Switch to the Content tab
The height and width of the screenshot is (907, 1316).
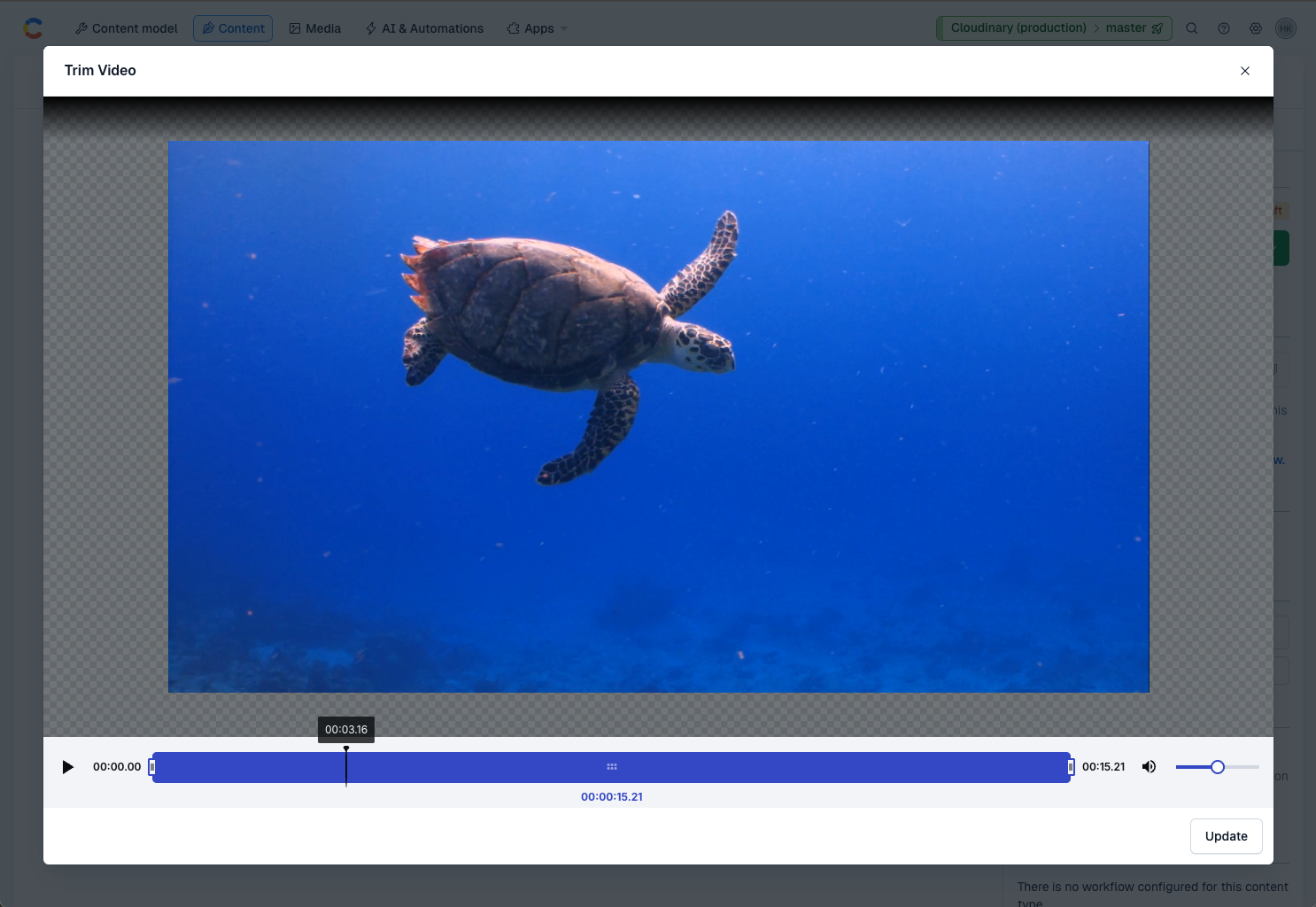233,28
